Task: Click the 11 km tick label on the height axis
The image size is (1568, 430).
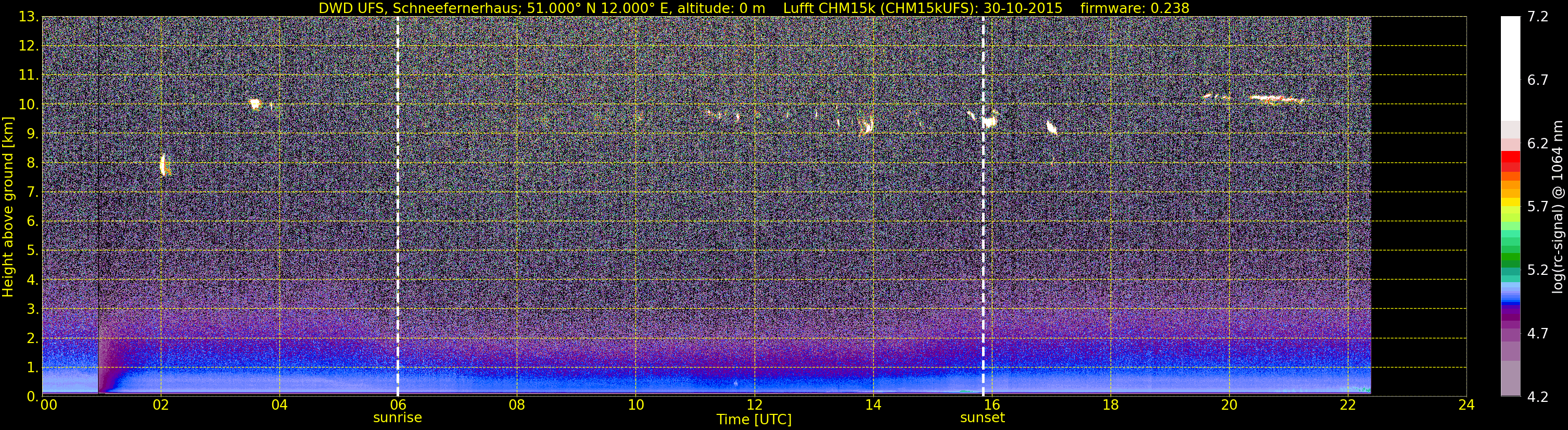Action: pos(29,75)
